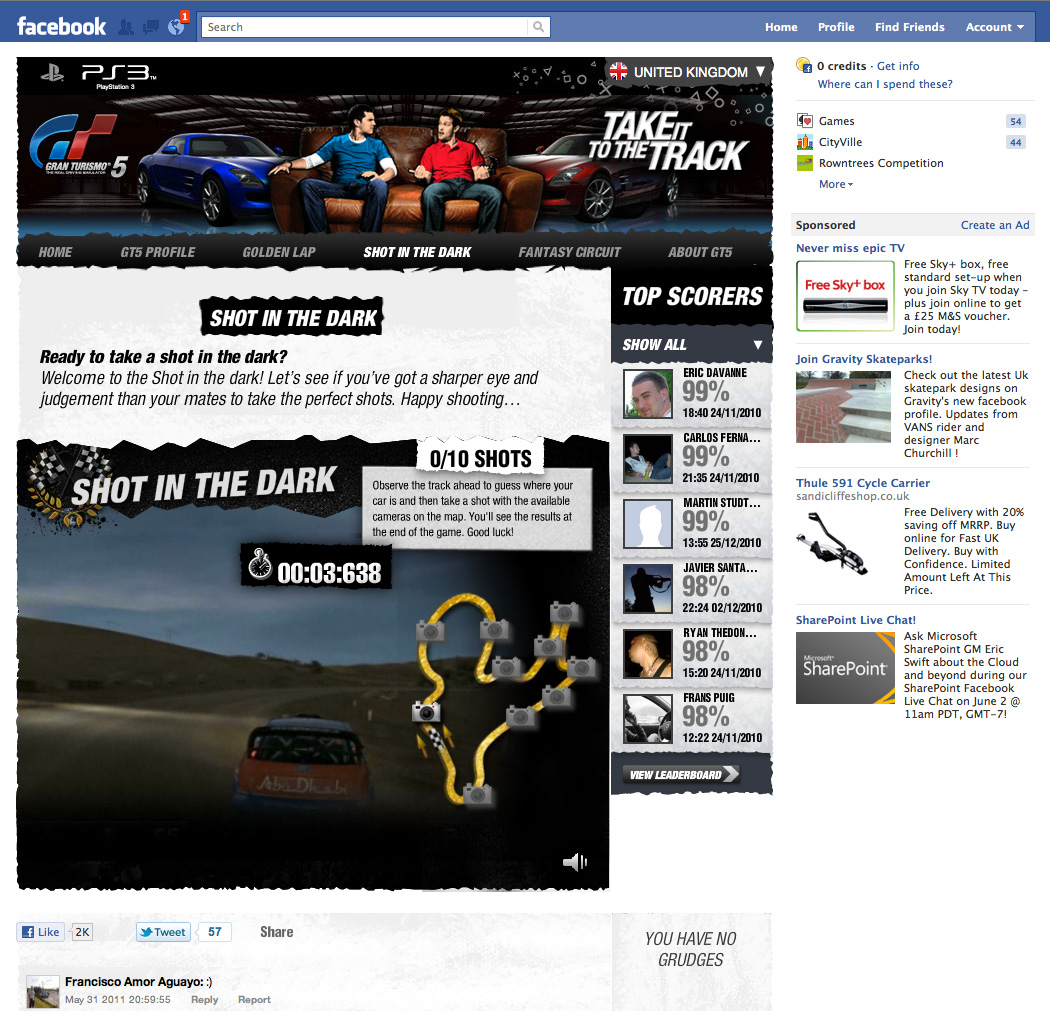This screenshot has width=1050, height=1011.
Task: Click 'Where can I spend these?' link
Action: (x=885, y=84)
